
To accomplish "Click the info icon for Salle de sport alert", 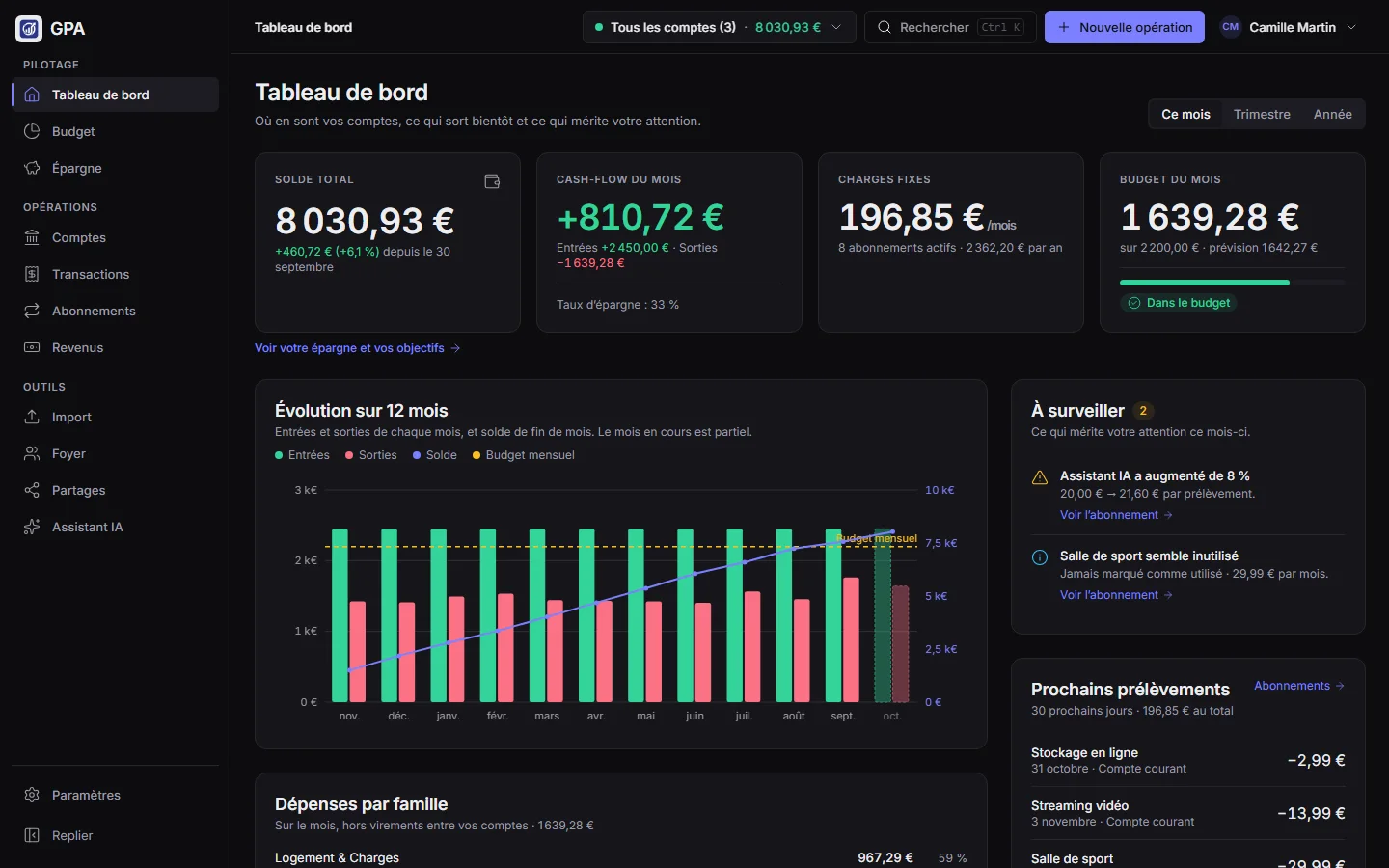I will [x=1040, y=557].
